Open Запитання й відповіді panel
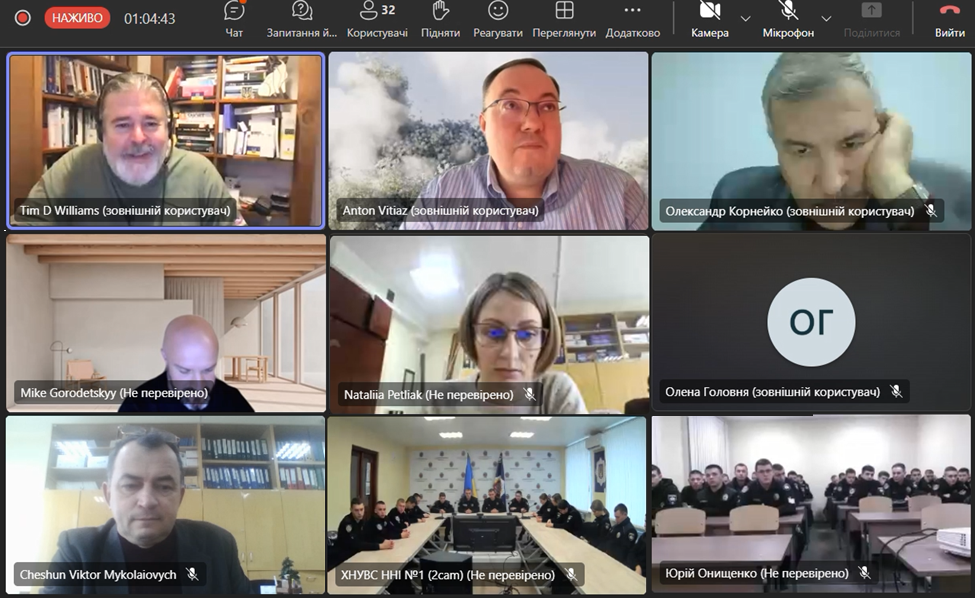 tap(301, 19)
